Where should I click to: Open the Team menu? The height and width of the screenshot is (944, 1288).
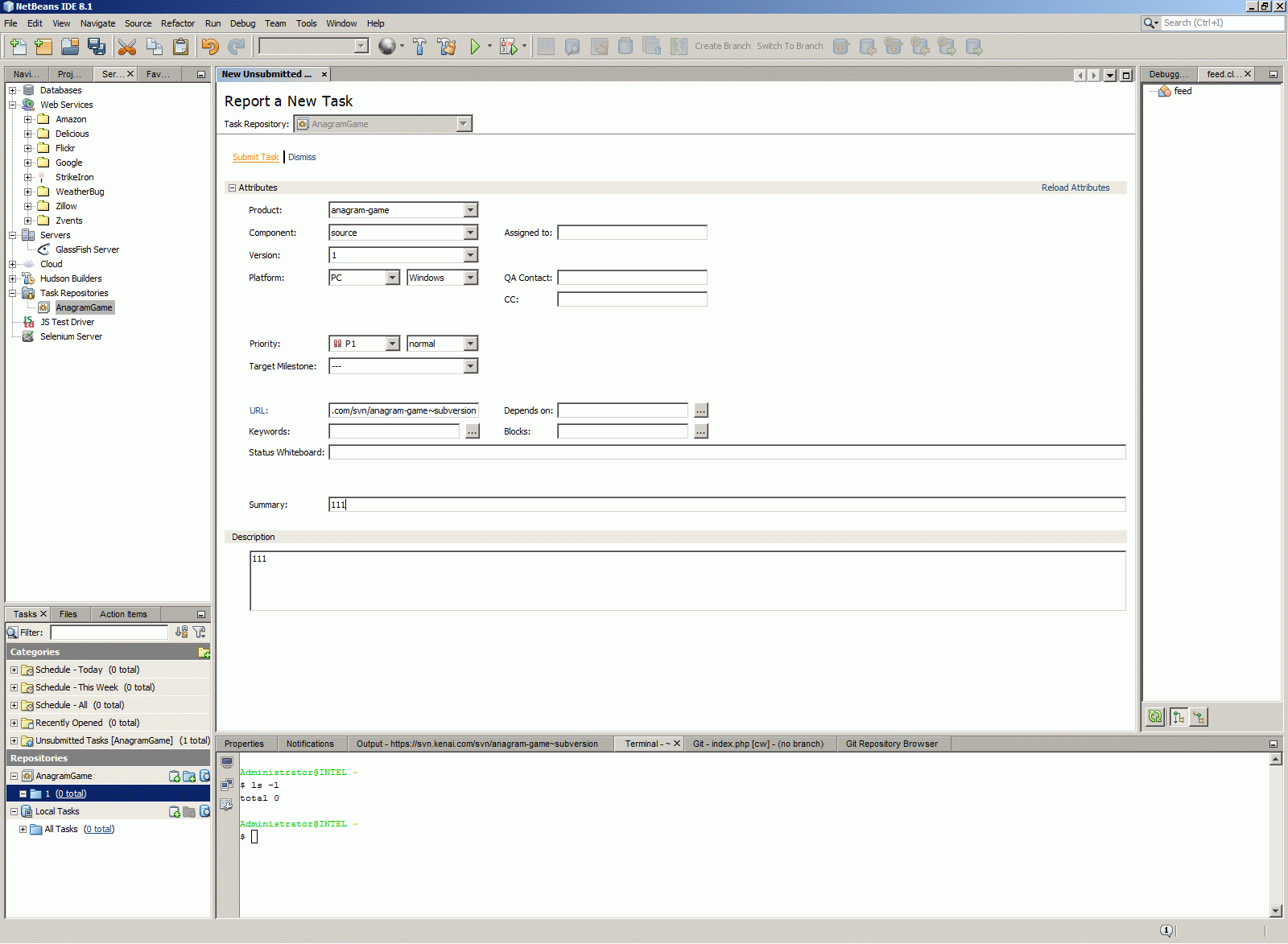275,23
